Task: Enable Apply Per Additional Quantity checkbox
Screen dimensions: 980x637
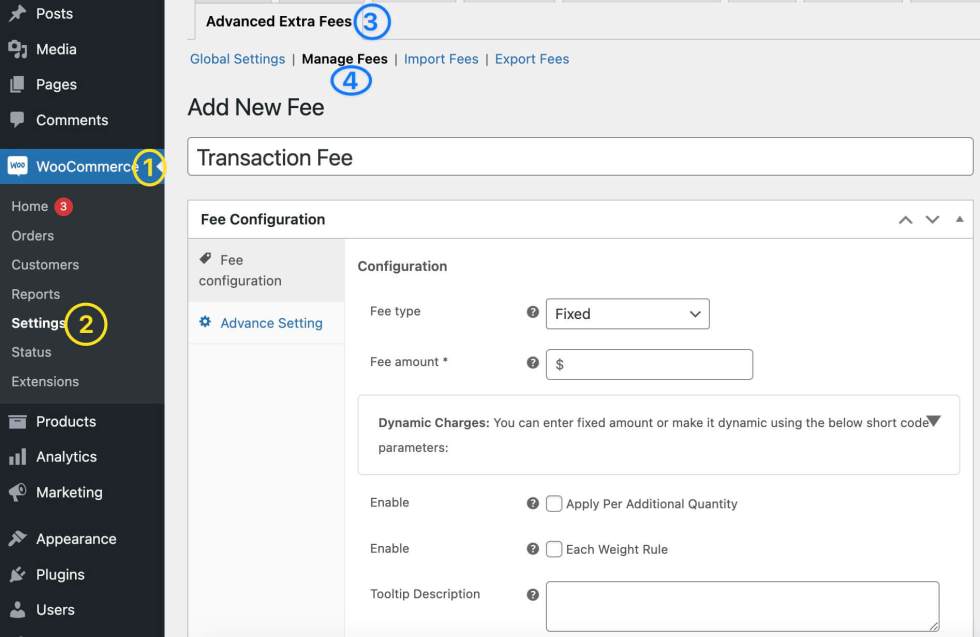Action: (554, 504)
